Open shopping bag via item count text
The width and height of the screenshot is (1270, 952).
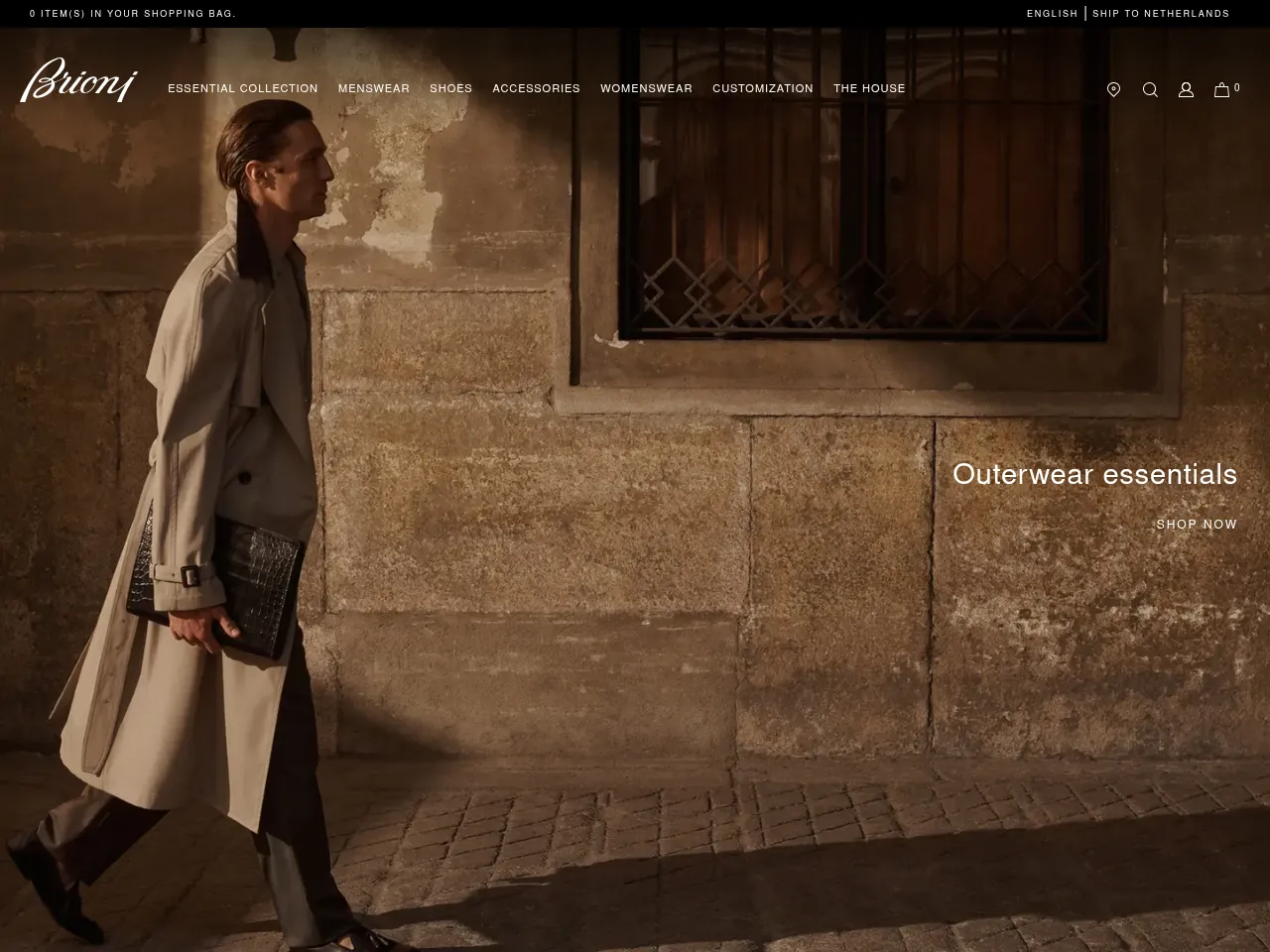pyautogui.click(x=133, y=13)
